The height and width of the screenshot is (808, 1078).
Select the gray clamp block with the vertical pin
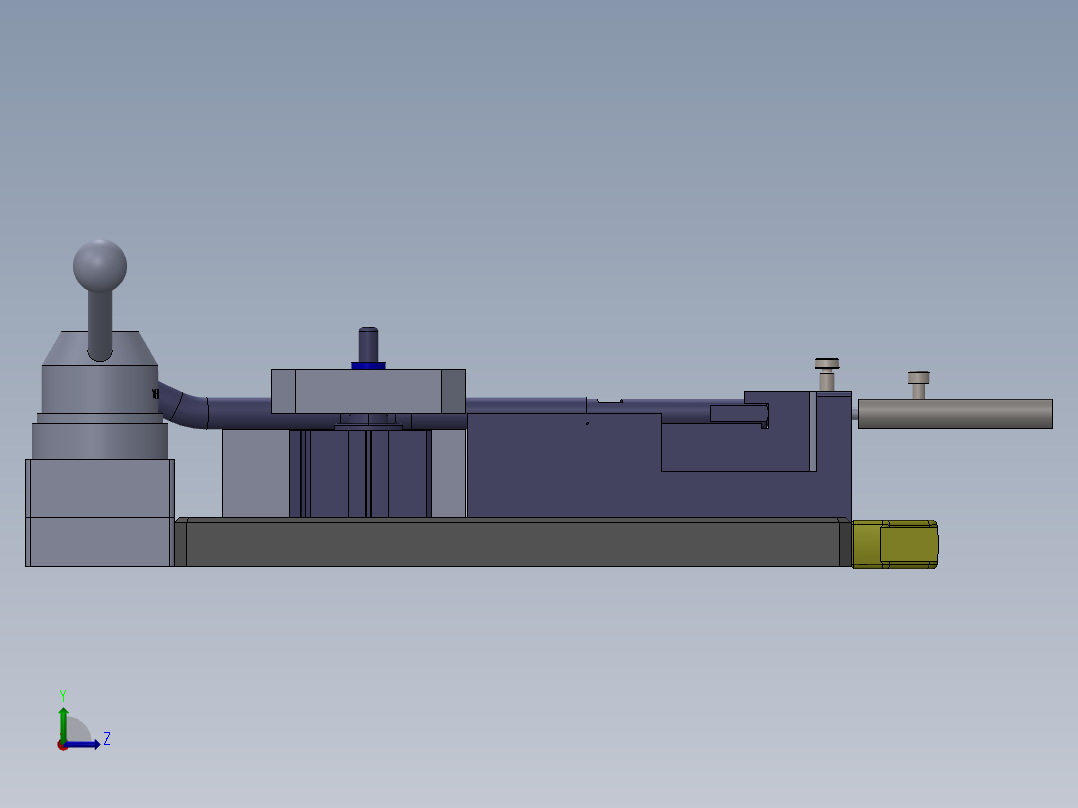pyautogui.click(x=368, y=391)
